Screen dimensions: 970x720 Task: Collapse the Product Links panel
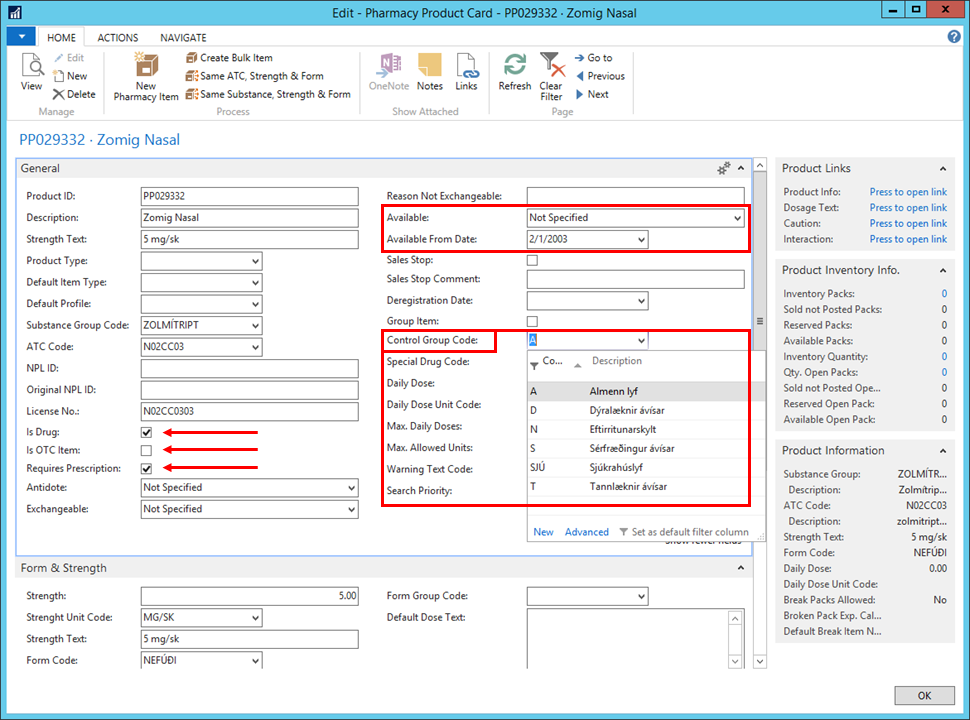pyautogui.click(x=943, y=169)
